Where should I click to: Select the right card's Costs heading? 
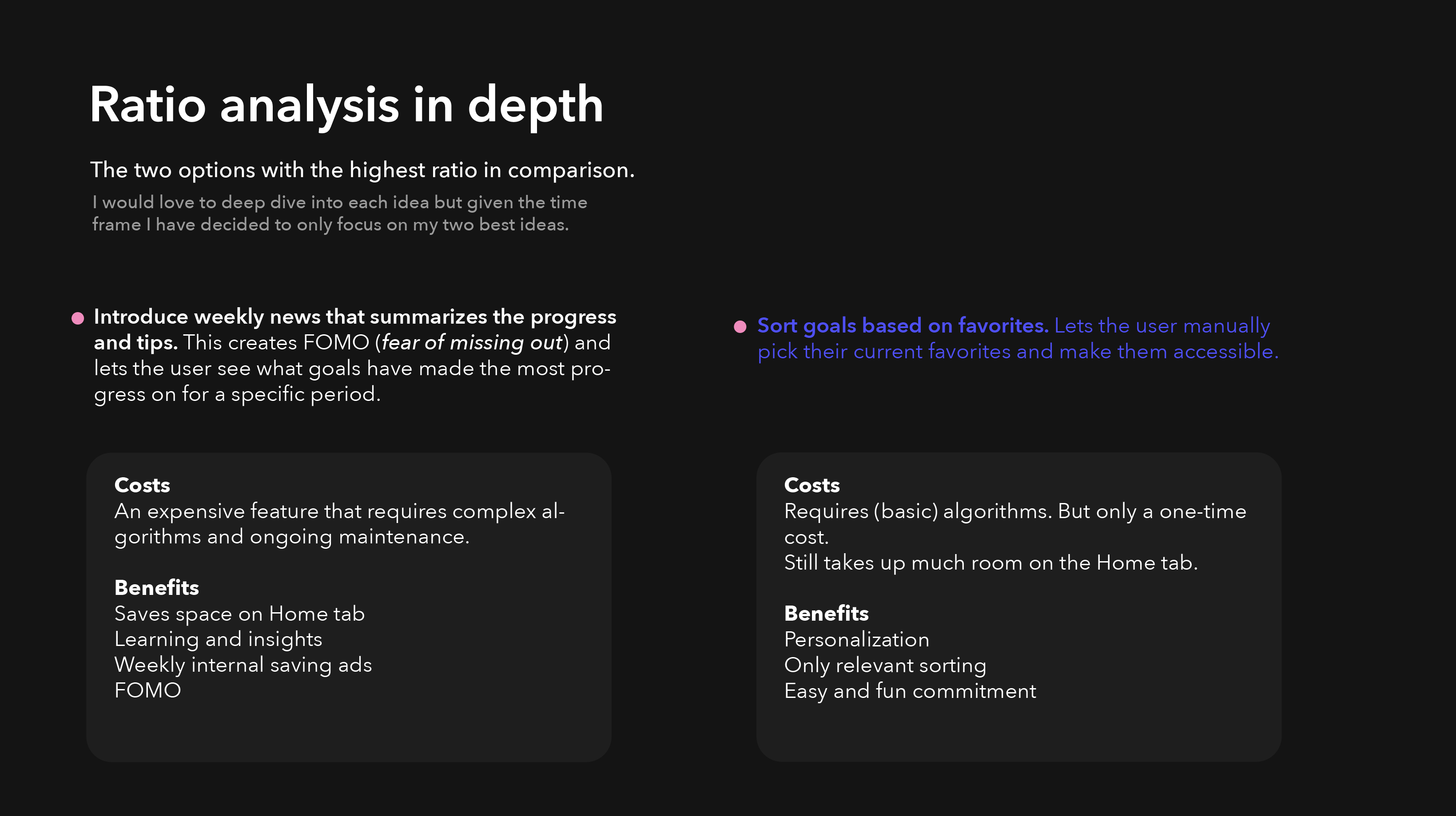click(x=812, y=485)
